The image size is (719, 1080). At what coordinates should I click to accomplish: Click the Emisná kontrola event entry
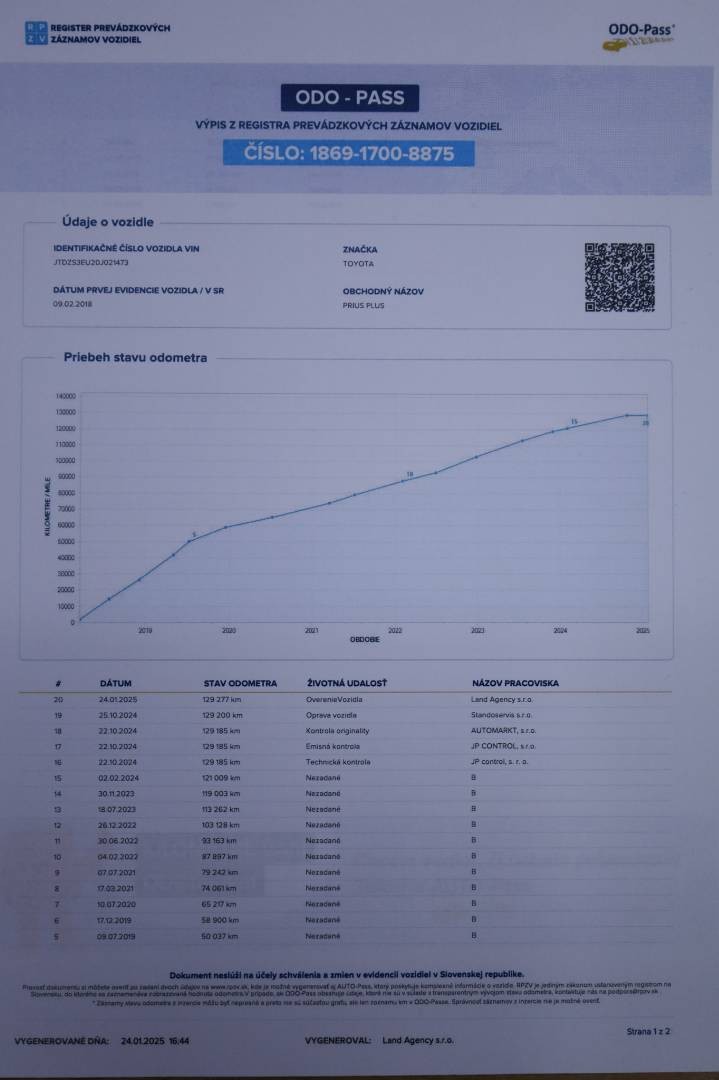[333, 747]
